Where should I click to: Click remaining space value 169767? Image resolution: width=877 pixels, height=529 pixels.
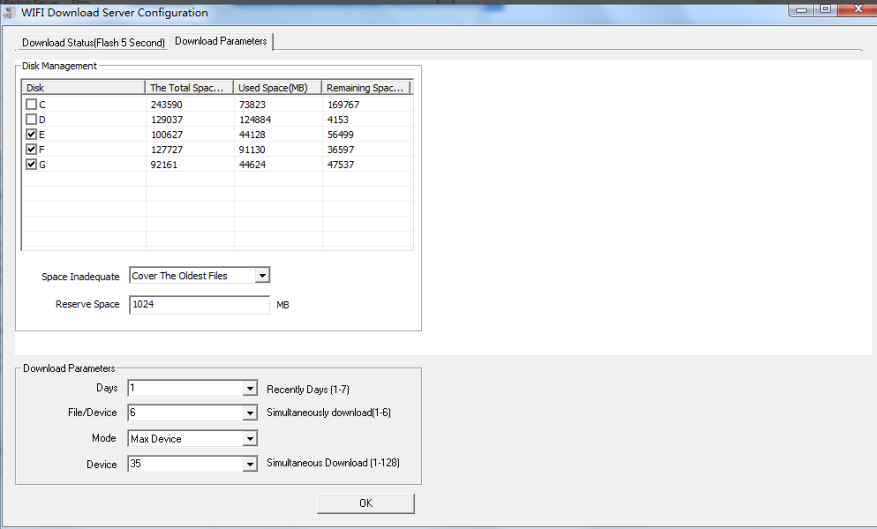343,105
